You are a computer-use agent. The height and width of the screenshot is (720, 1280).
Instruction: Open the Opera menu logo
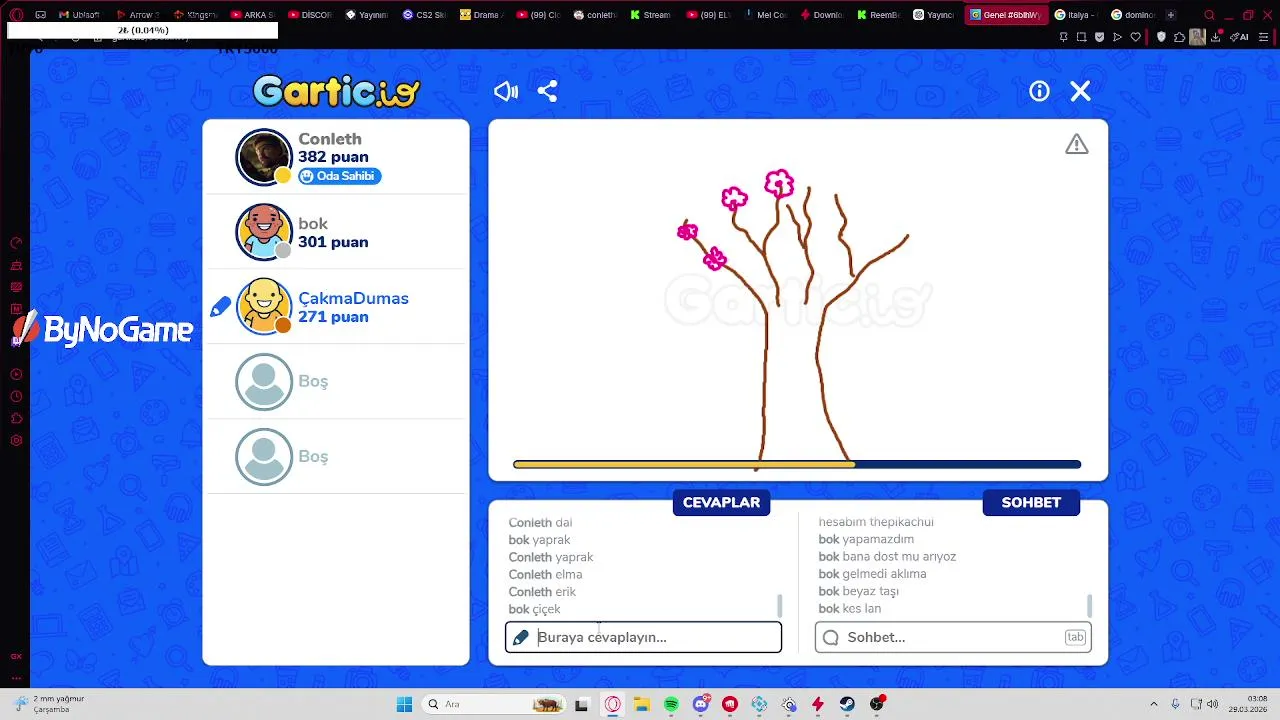(16, 15)
